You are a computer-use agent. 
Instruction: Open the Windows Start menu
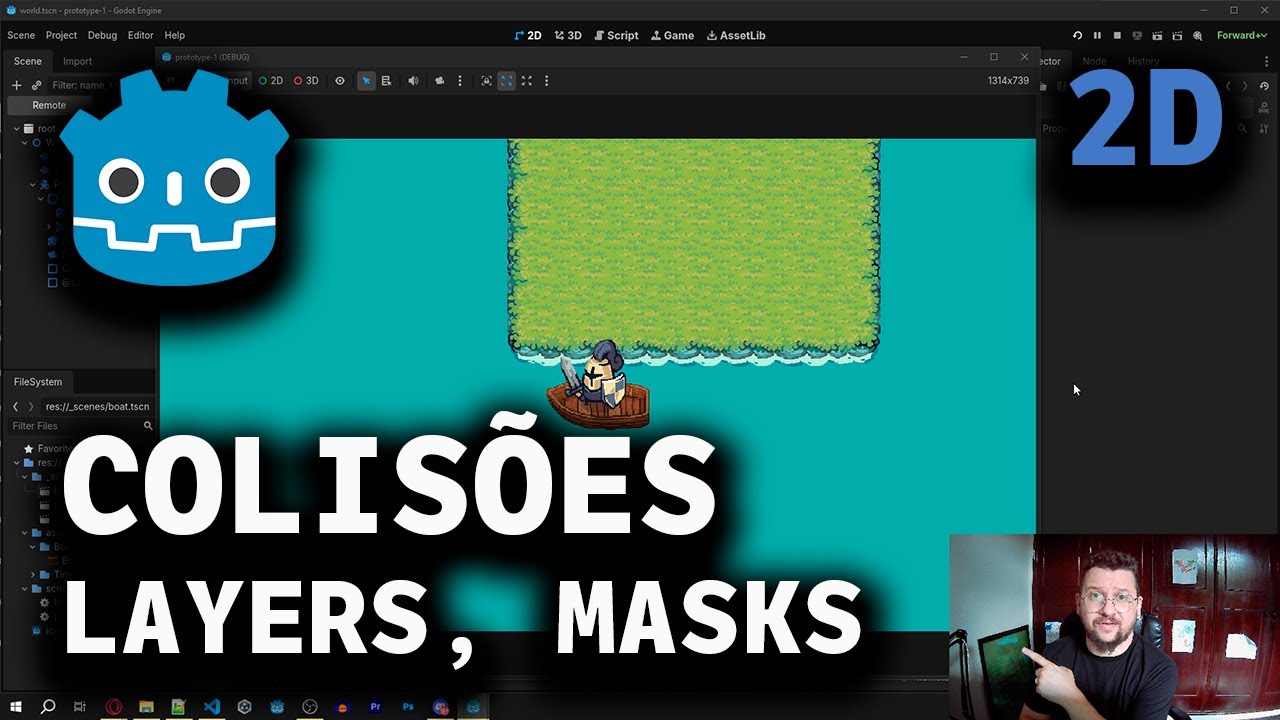16,707
